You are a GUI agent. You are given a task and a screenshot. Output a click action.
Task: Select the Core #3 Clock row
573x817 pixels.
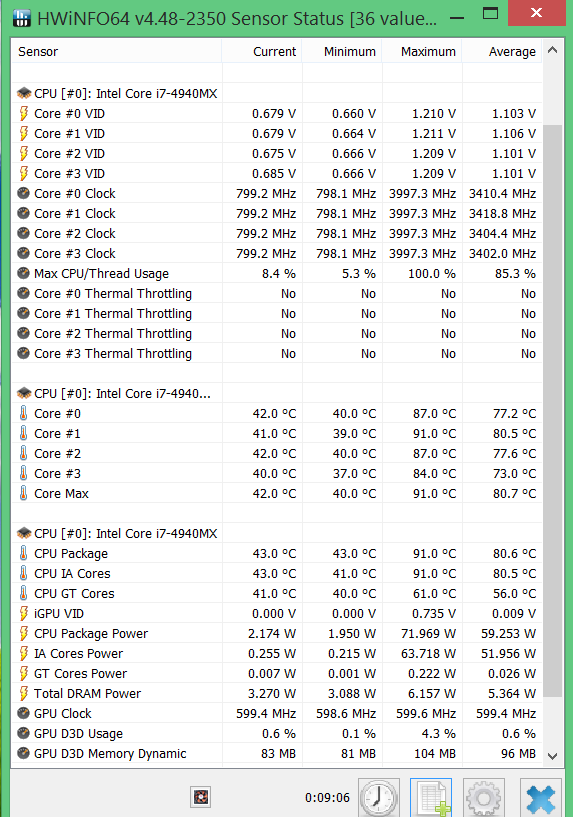click(x=277, y=253)
